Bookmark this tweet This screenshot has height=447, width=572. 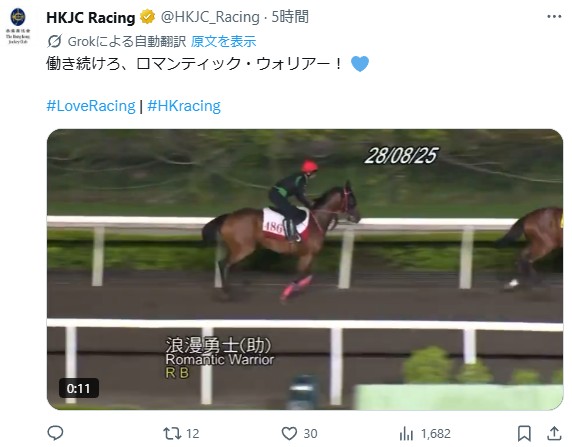[524, 433]
